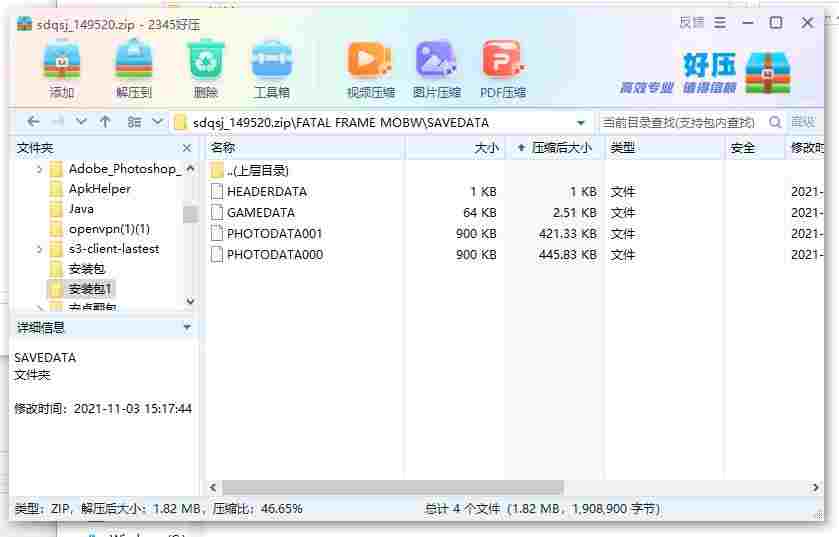Select the PHOTODATA001 file
The image size is (839, 537).
267,234
